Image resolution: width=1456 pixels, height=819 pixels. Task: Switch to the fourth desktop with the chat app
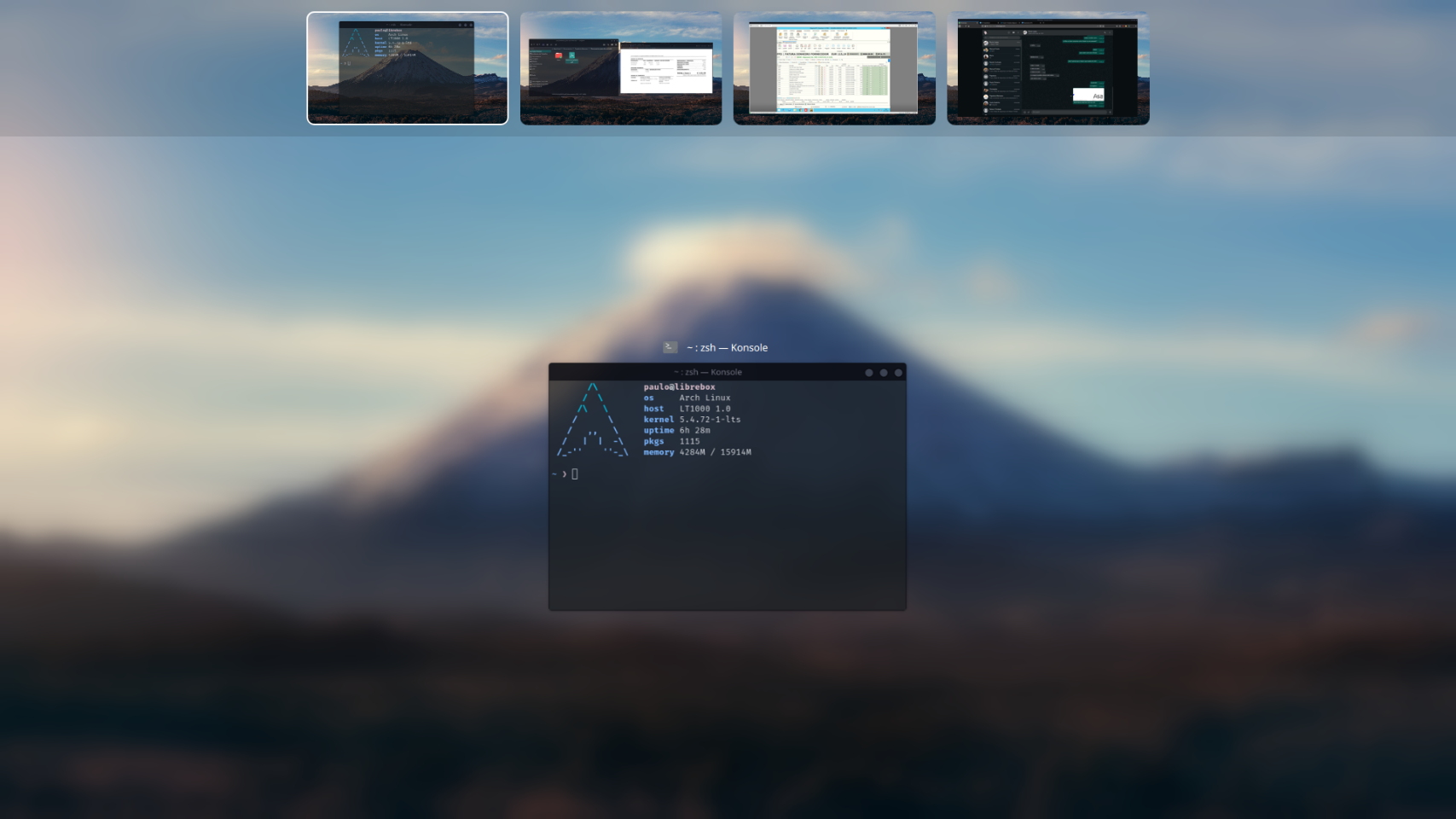coord(1048,68)
